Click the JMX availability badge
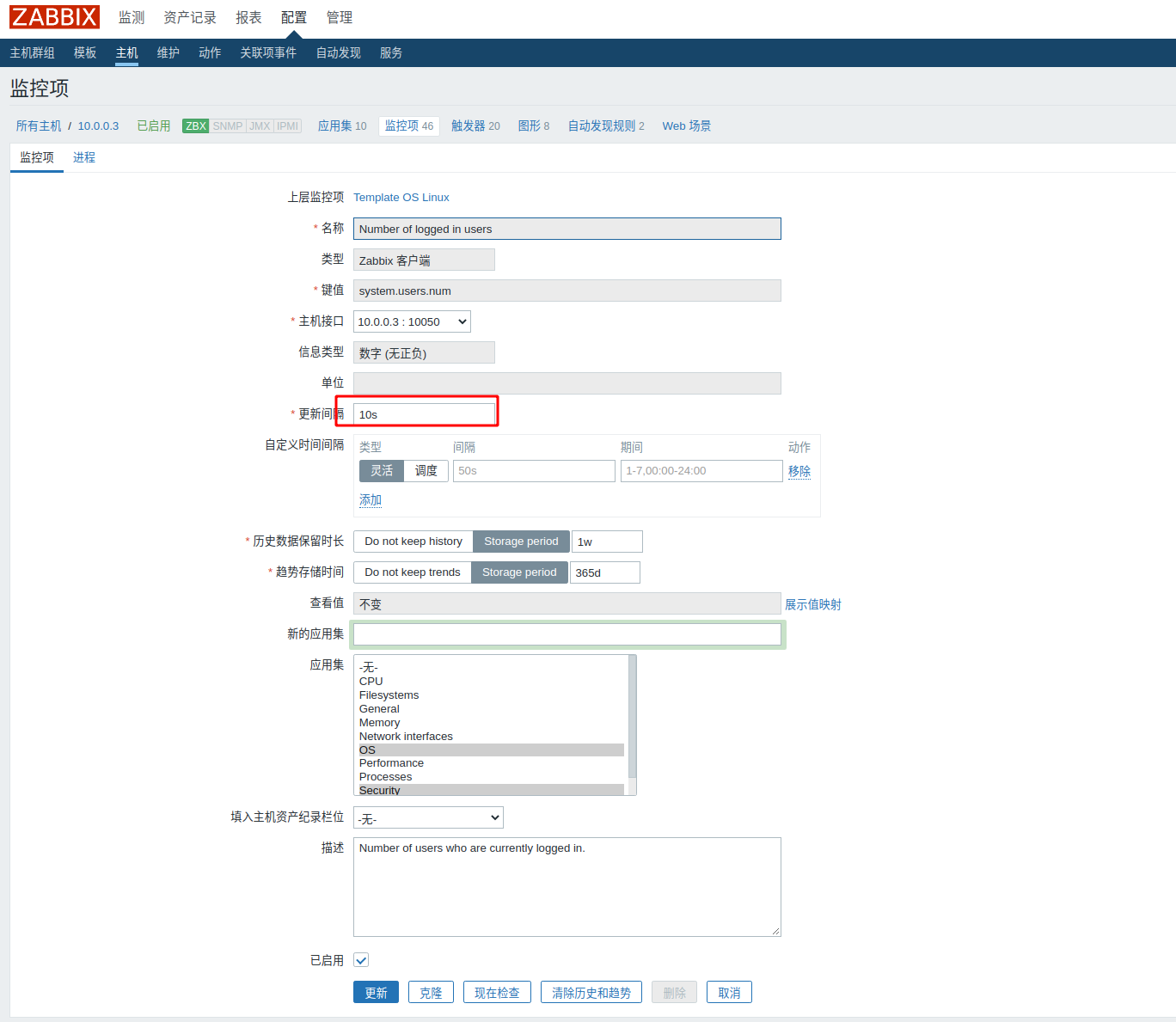This screenshot has height=1022, width=1176. point(260,126)
